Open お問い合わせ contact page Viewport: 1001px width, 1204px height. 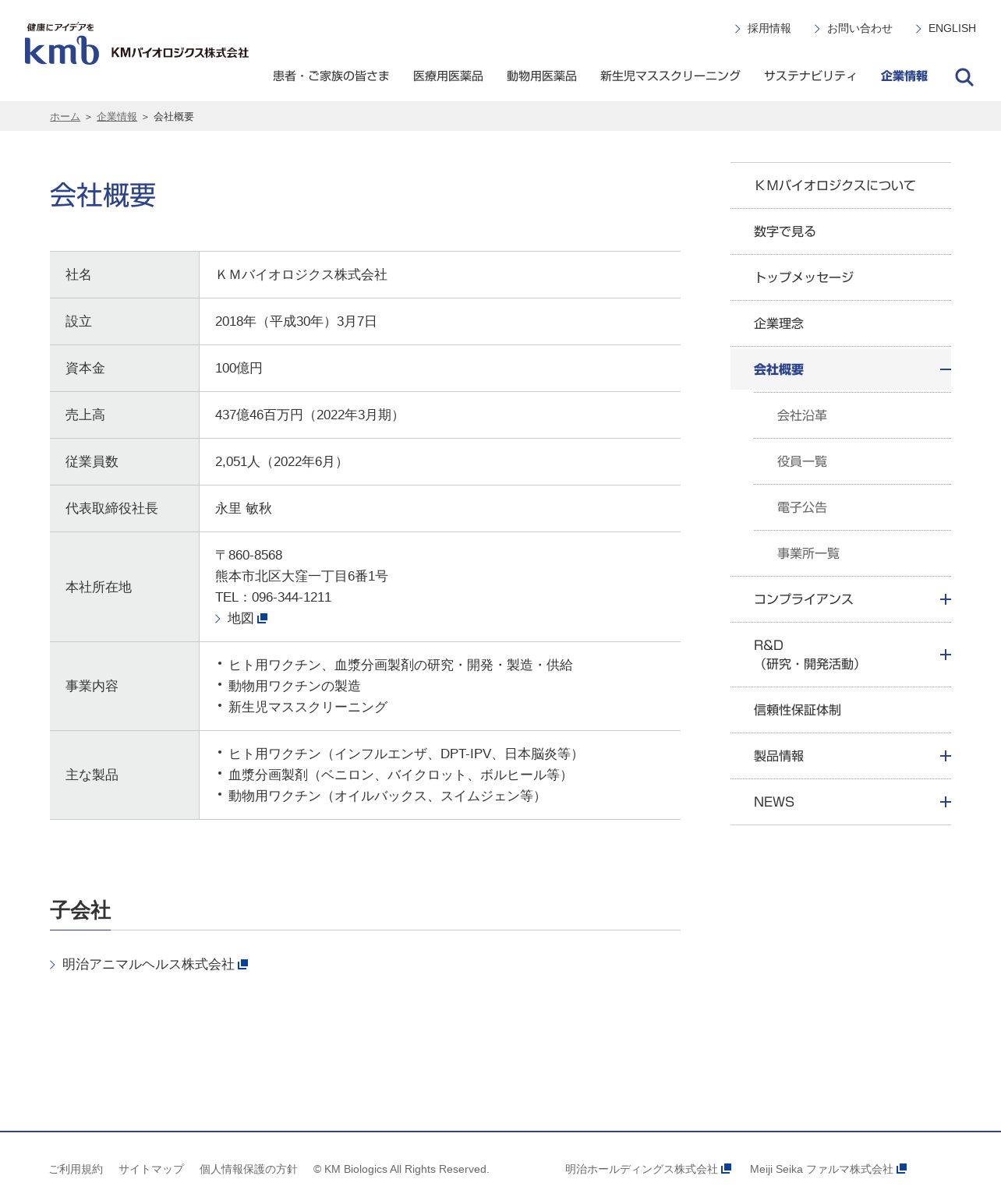860,28
